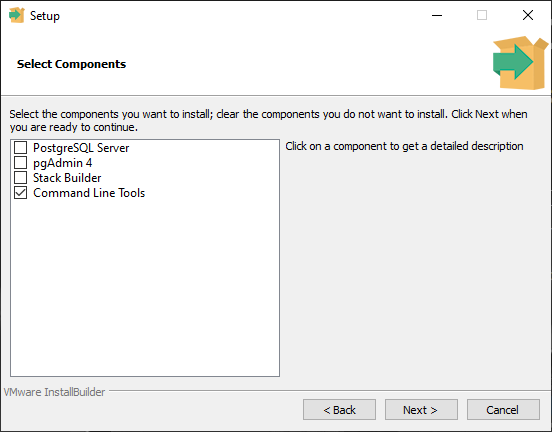Close the Setup window
Image resolution: width=552 pixels, height=432 pixels.
pos(528,15)
